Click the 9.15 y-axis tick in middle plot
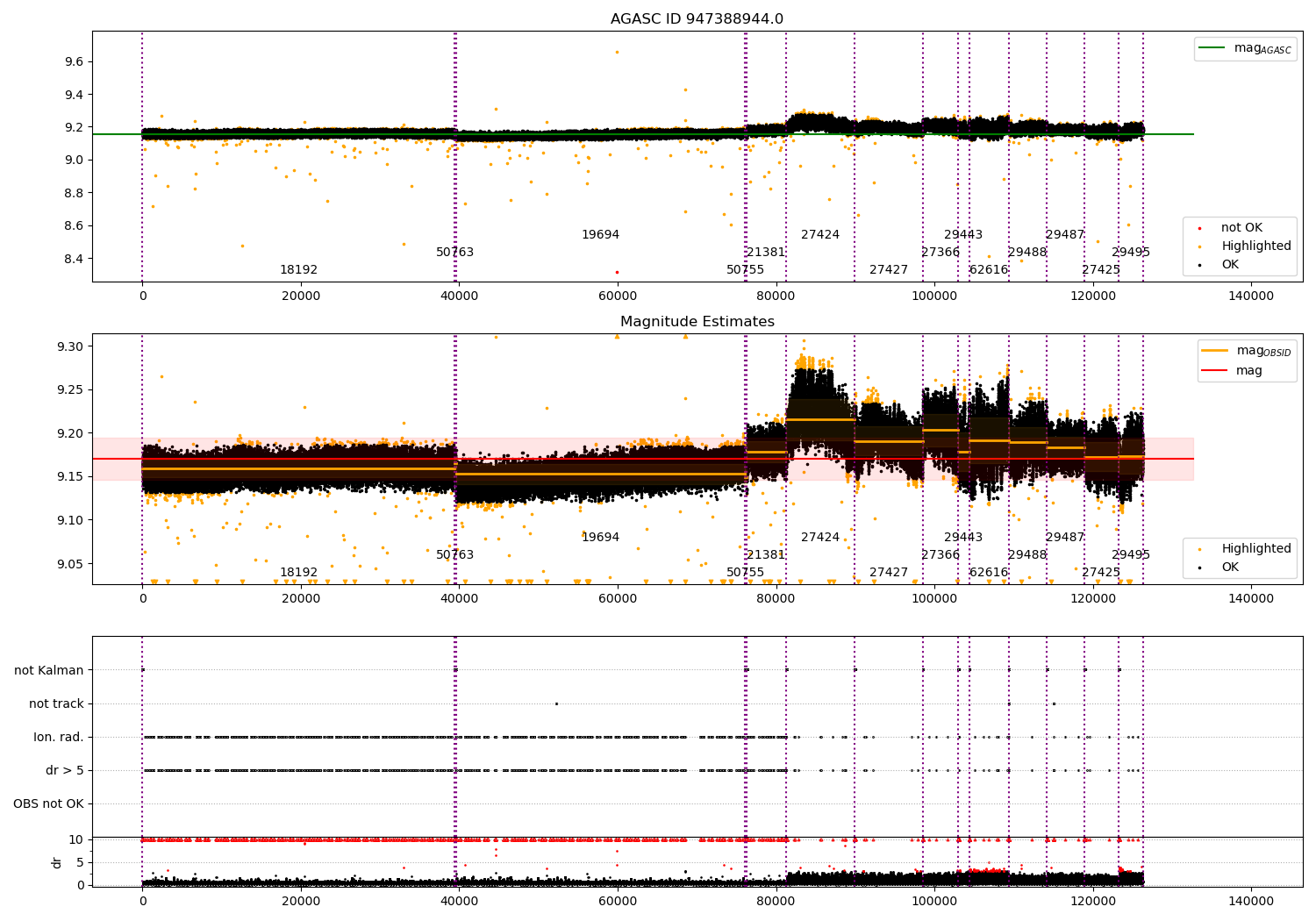 [70, 477]
